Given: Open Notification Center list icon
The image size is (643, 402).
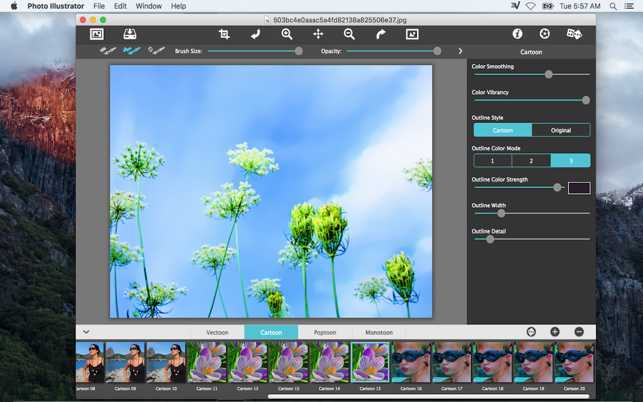Looking at the screenshot, I should pos(628,6).
